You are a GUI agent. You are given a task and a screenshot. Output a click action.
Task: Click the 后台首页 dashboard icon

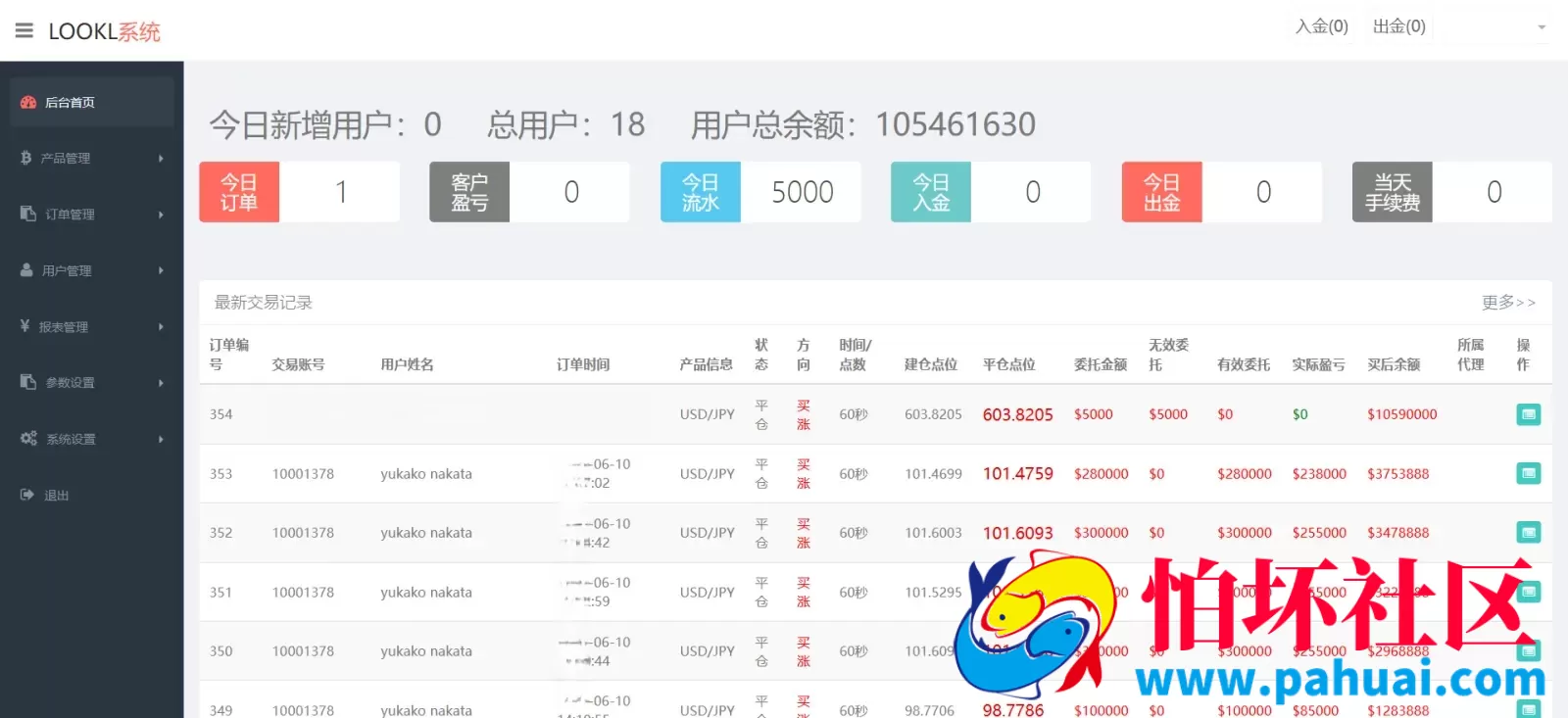coord(28,102)
